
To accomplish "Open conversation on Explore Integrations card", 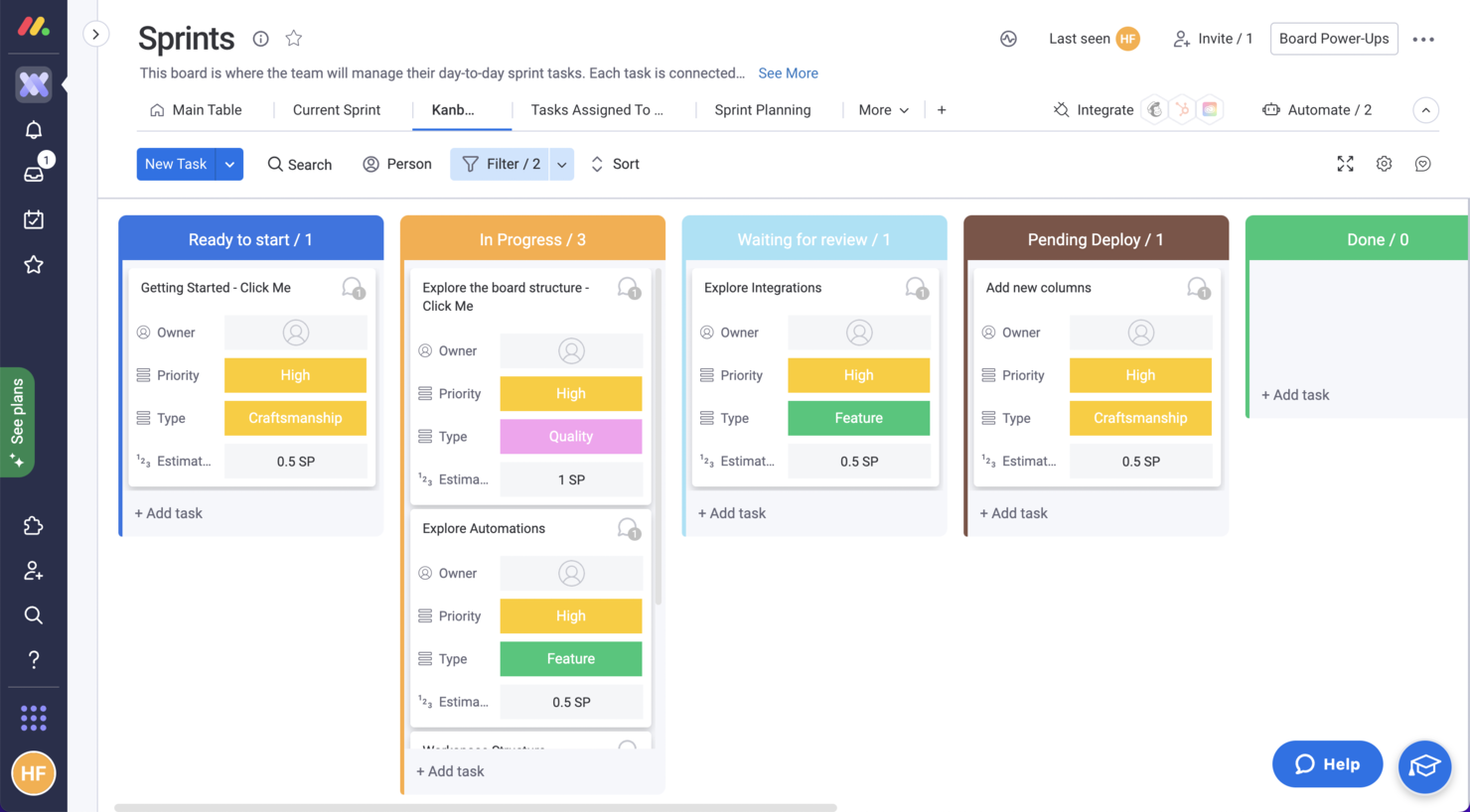I will (916, 288).
